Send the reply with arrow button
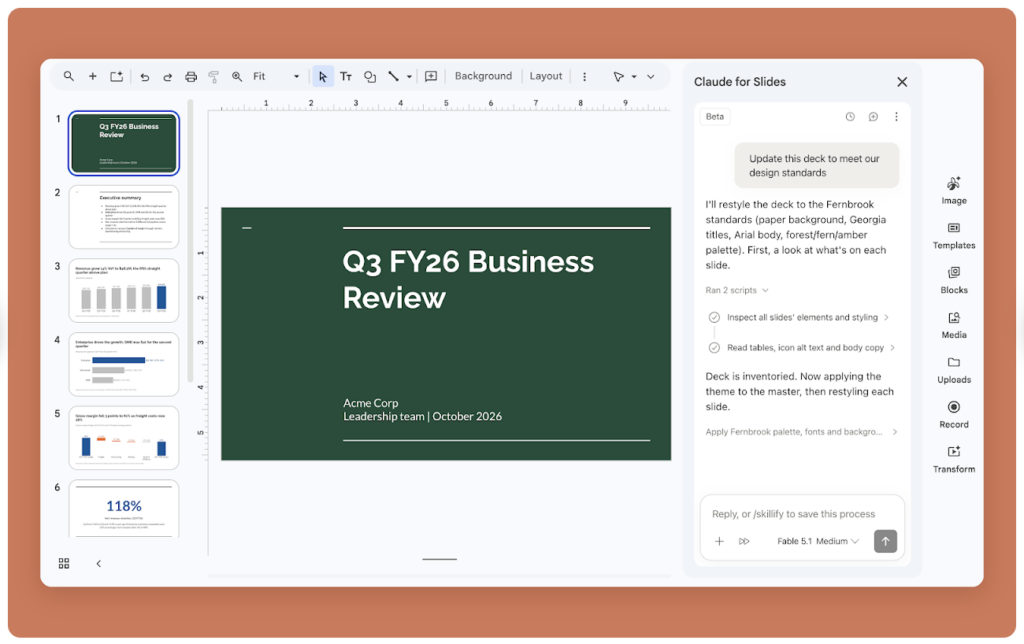Viewport: 1024px width, 644px height. coord(886,541)
